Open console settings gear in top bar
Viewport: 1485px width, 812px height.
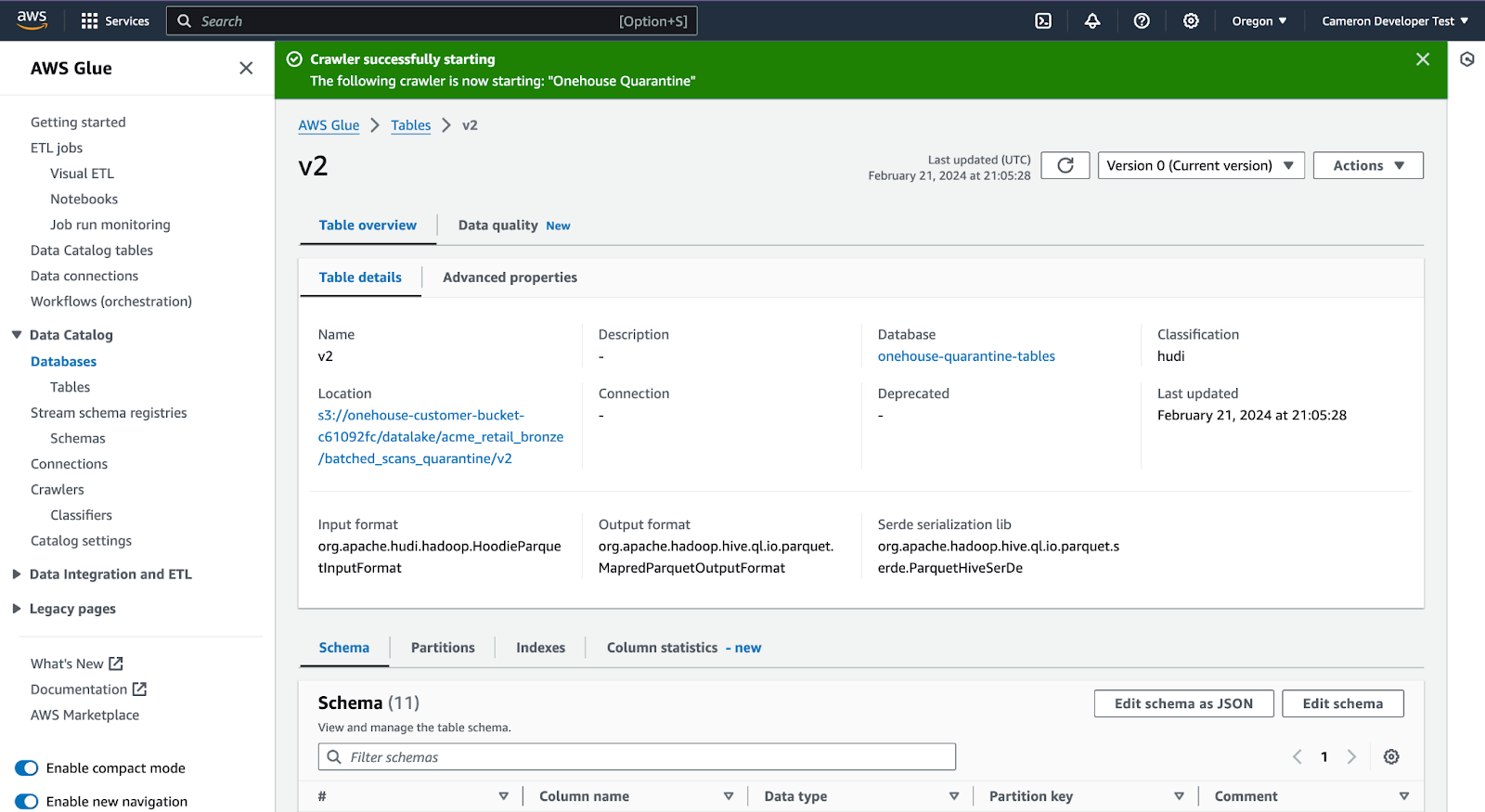point(1191,20)
